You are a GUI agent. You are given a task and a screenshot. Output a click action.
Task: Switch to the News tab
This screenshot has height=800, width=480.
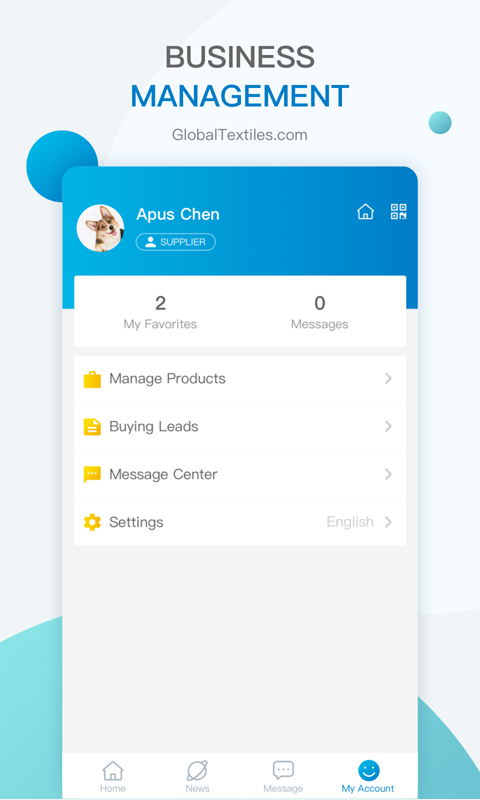tap(197, 777)
